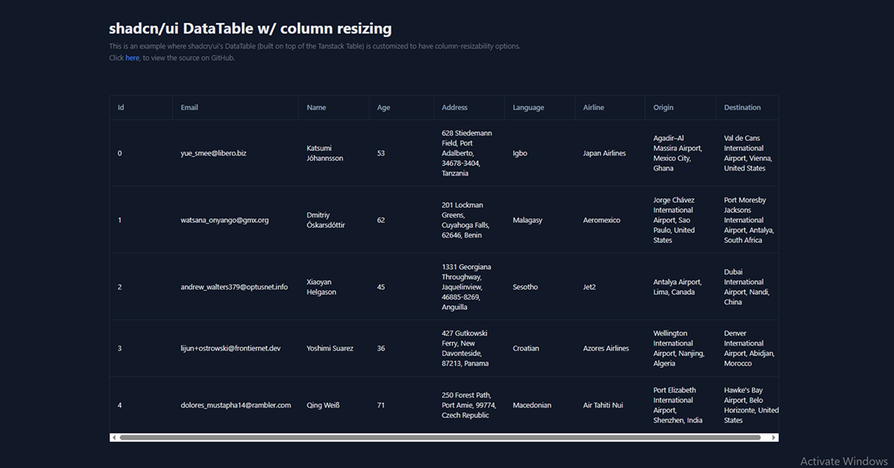
Task: Click the Airline column header
Action: 594,108
